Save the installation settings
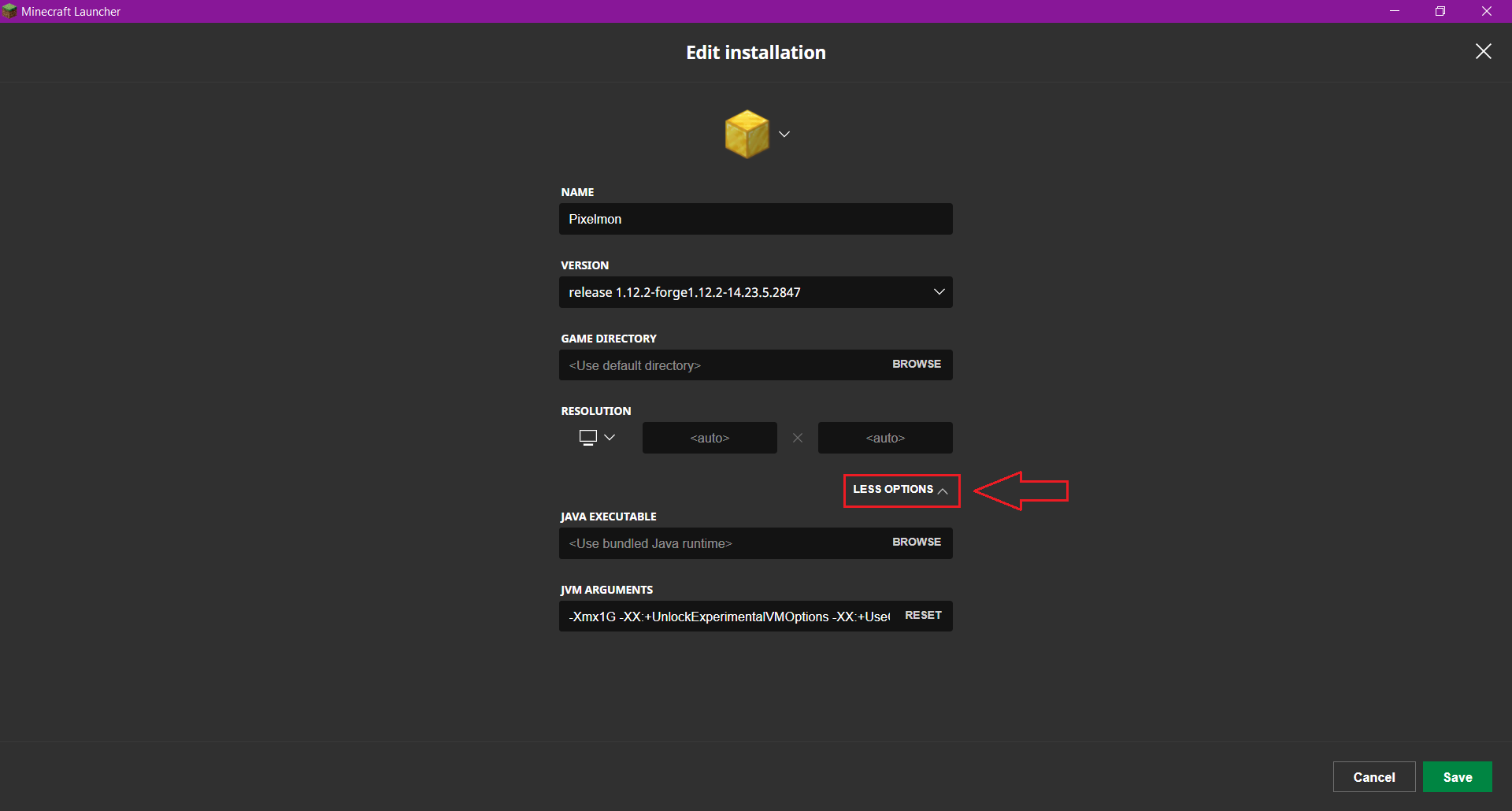The height and width of the screenshot is (811, 1512). pos(1458,777)
